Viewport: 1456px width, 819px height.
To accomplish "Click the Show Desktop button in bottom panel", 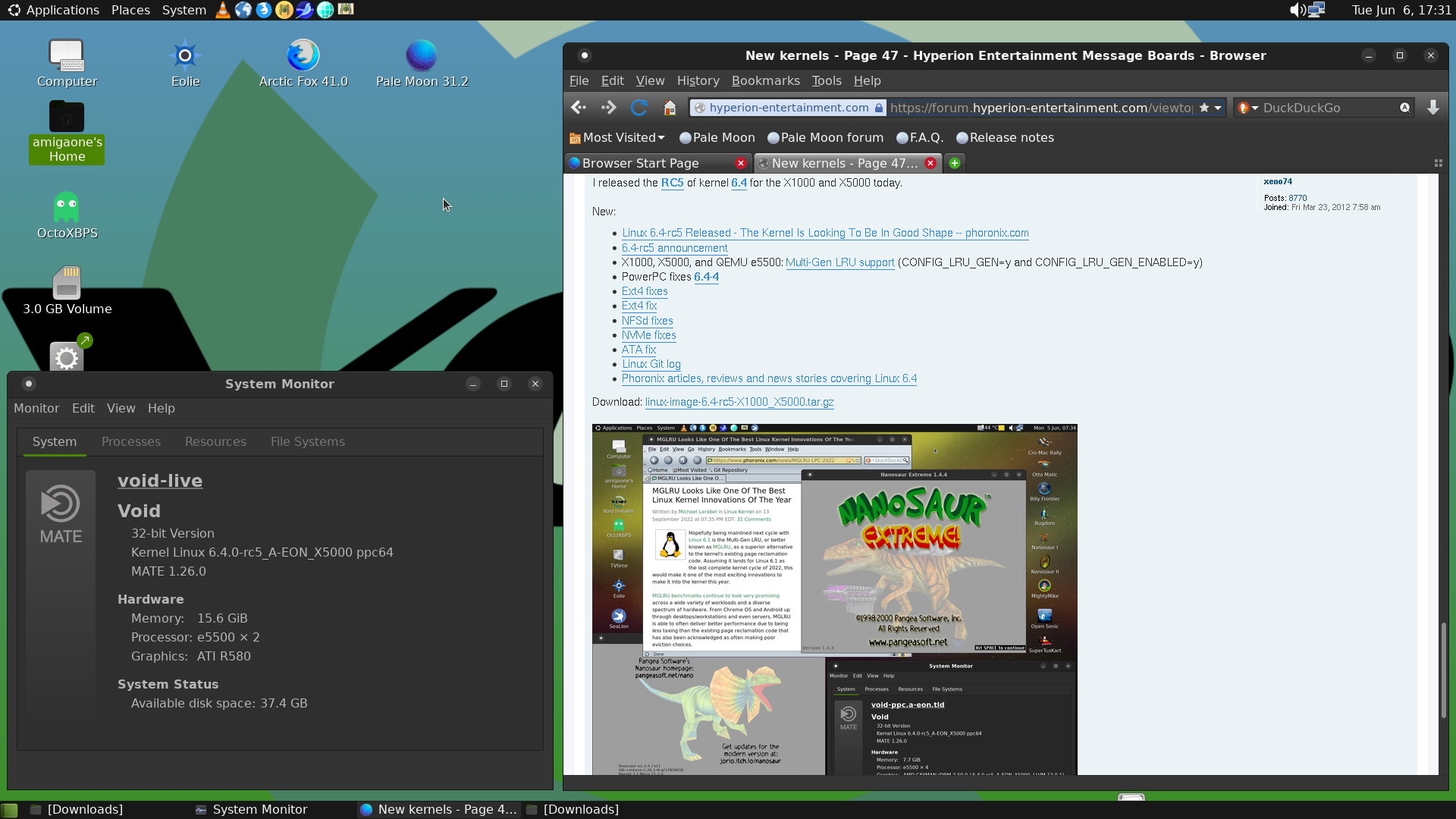I will [9, 809].
